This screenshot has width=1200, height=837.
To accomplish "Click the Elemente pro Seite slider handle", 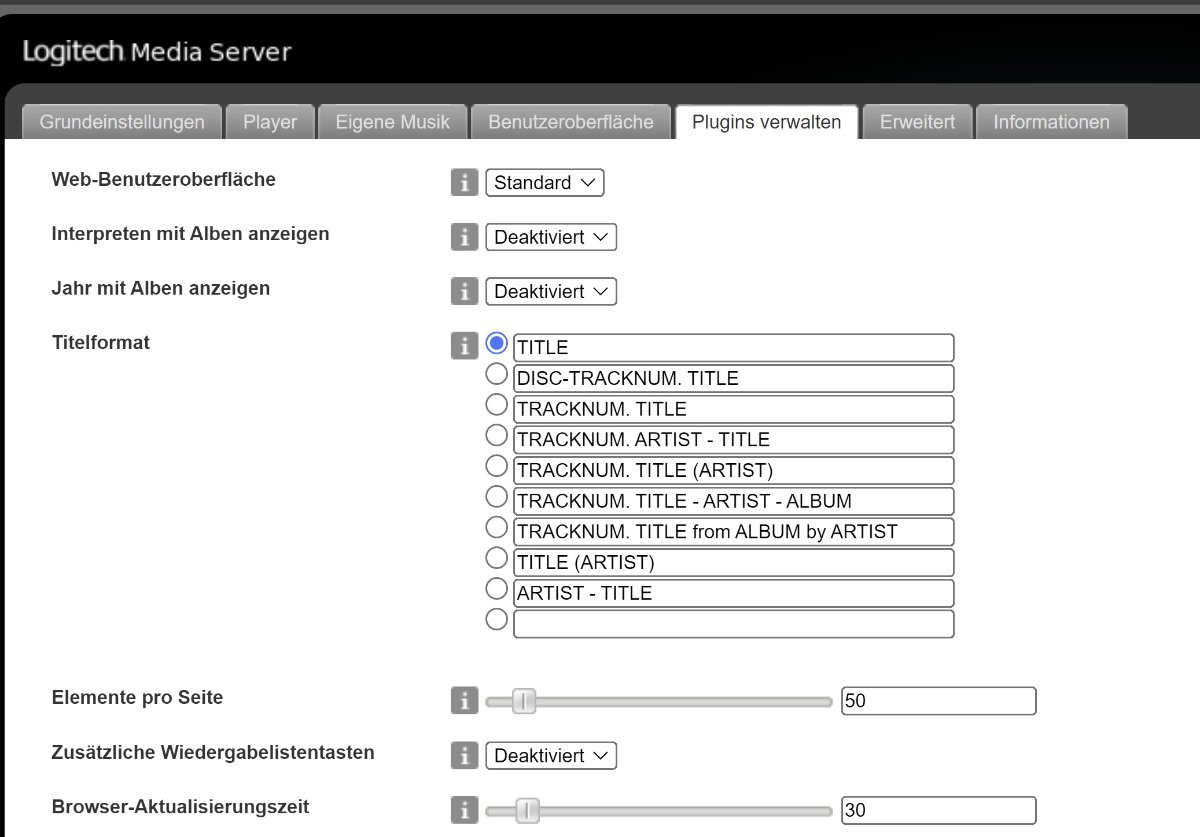I will coord(524,702).
